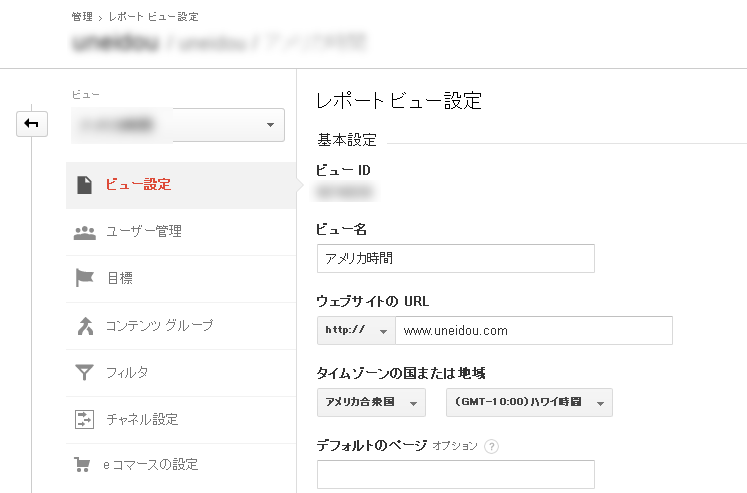Click the ビュー名 text field
This screenshot has height=493, width=747.
[455, 258]
